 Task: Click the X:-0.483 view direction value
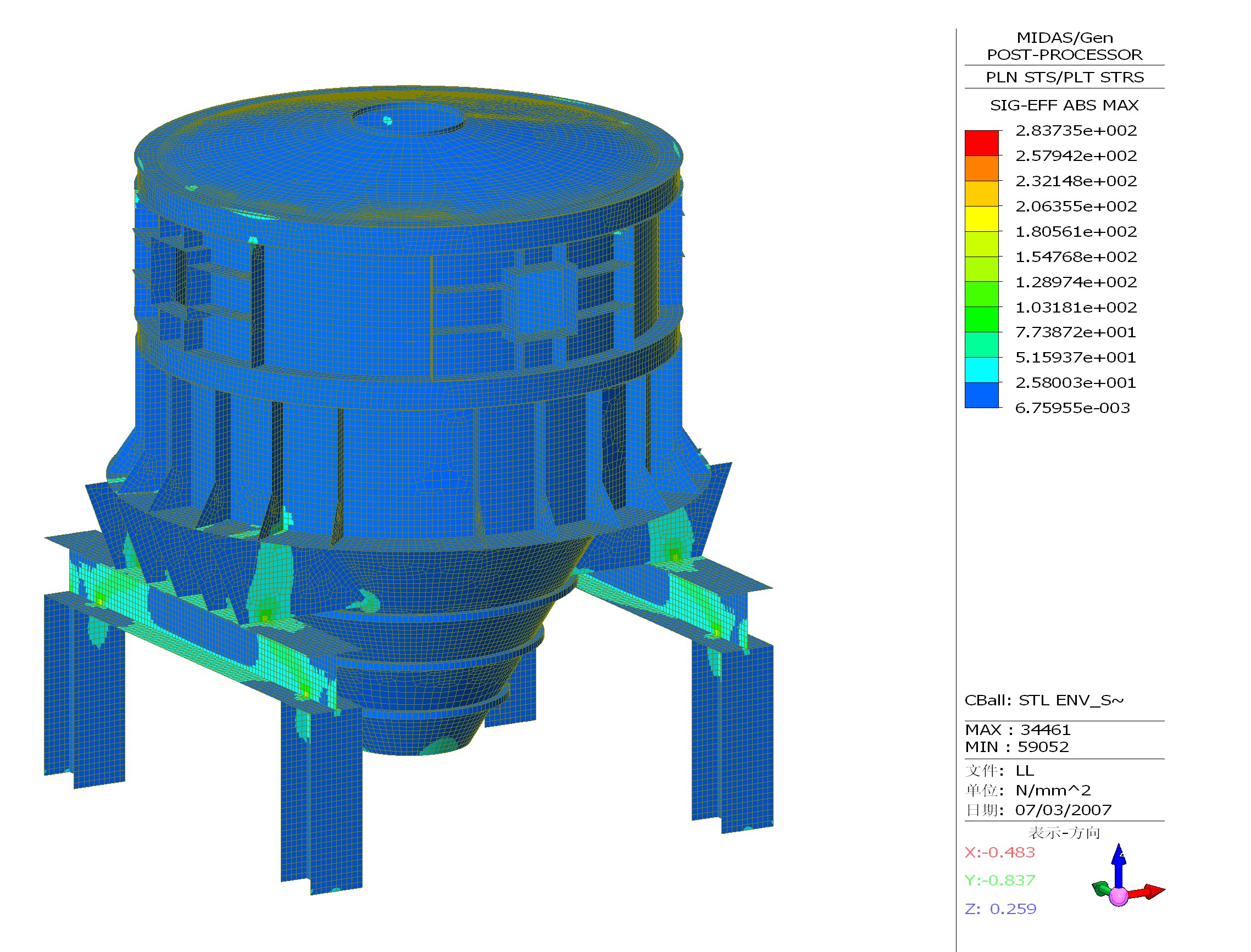[999, 852]
